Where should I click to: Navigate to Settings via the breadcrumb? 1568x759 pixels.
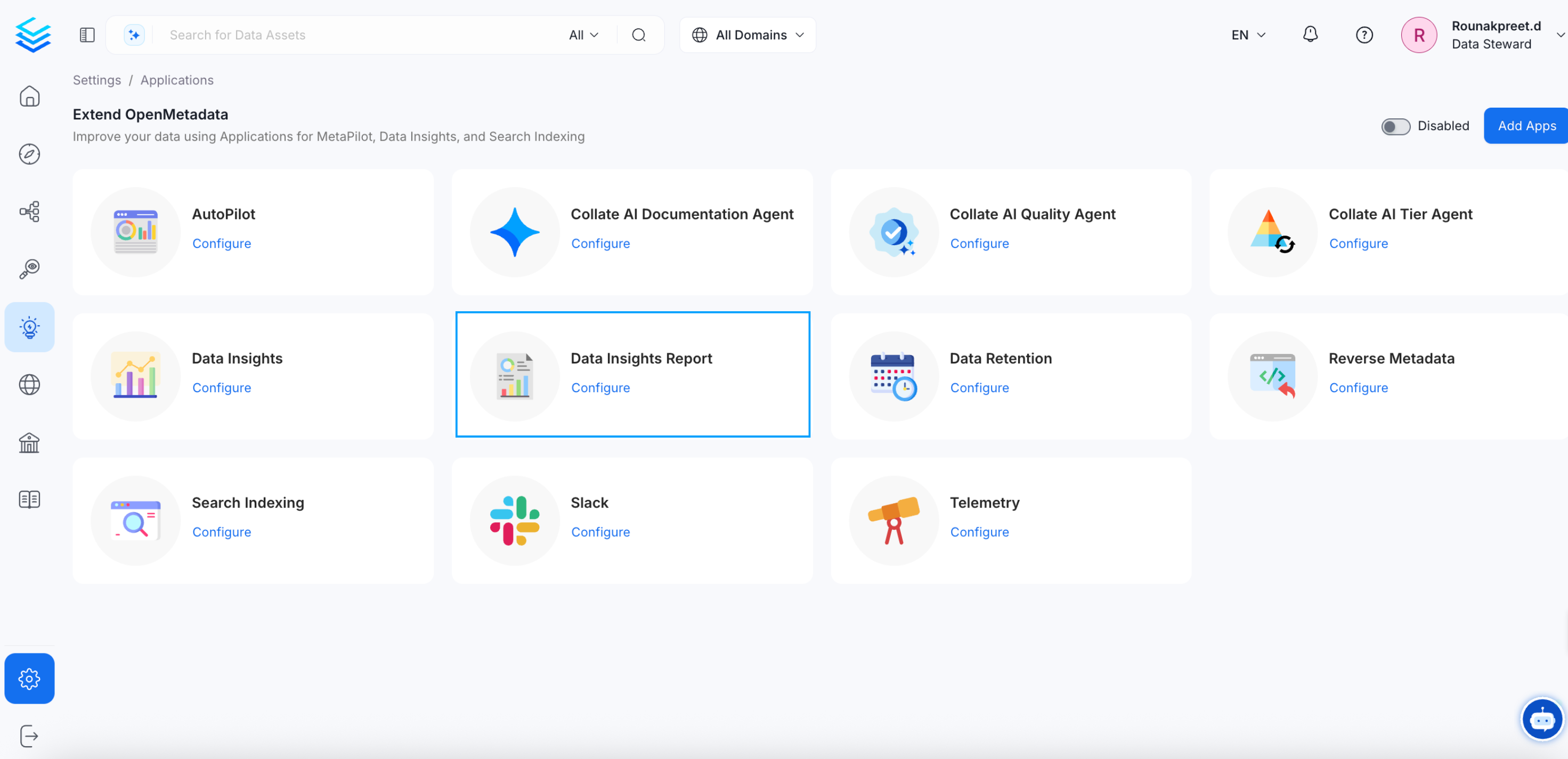point(97,80)
